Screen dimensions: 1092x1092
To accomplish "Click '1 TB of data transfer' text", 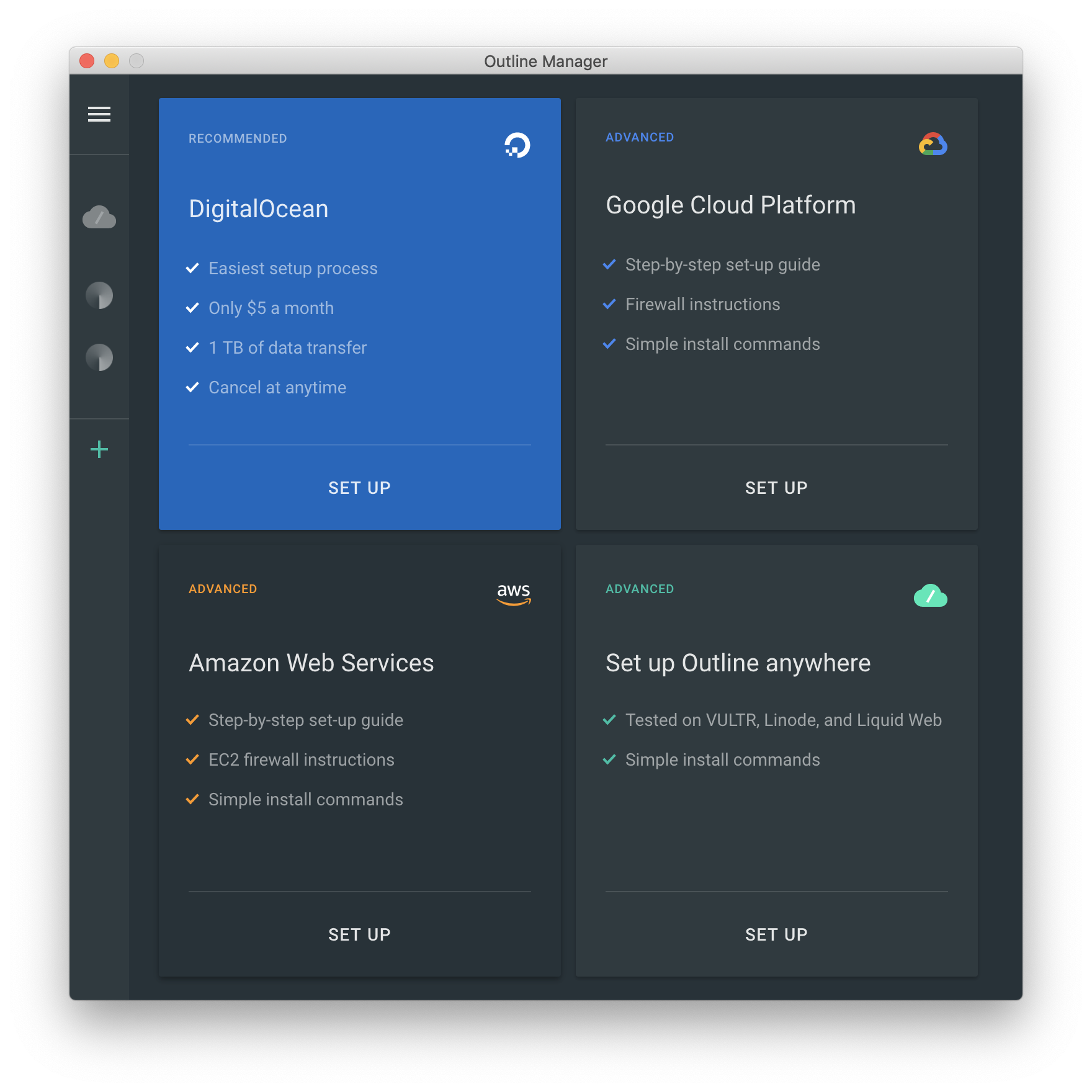I will [287, 348].
